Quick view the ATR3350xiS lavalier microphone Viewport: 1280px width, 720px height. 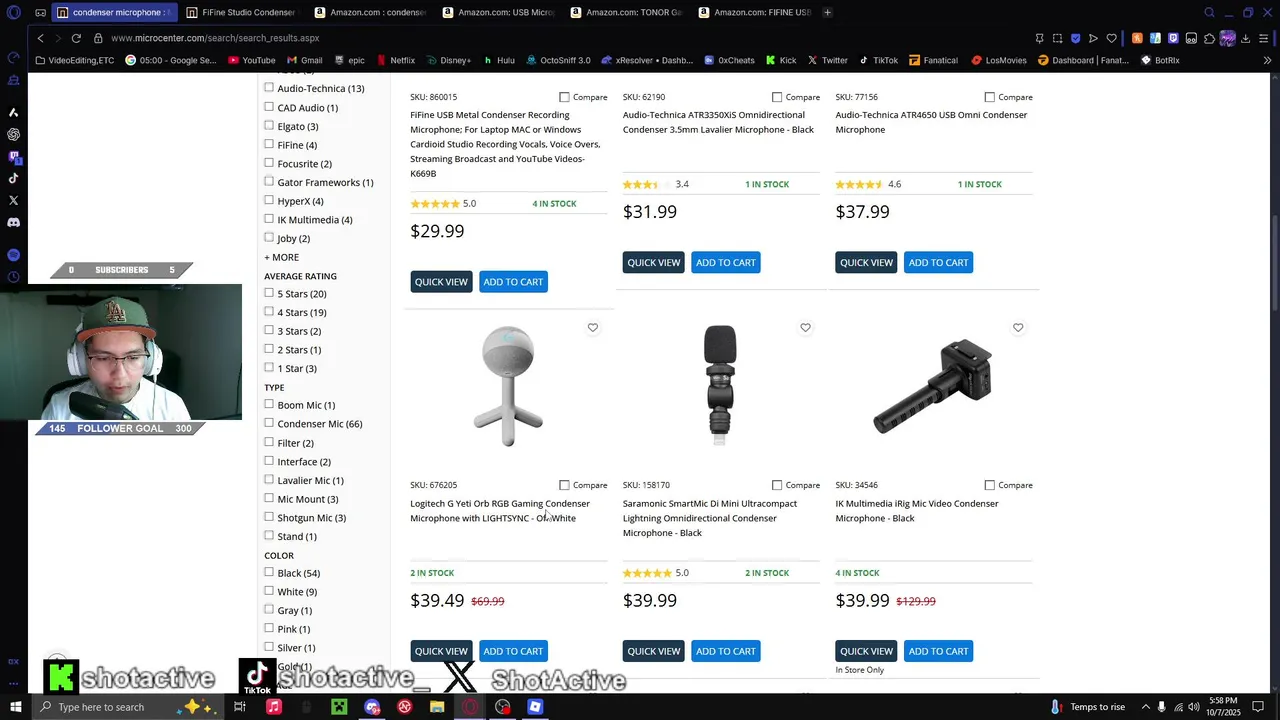(x=654, y=263)
